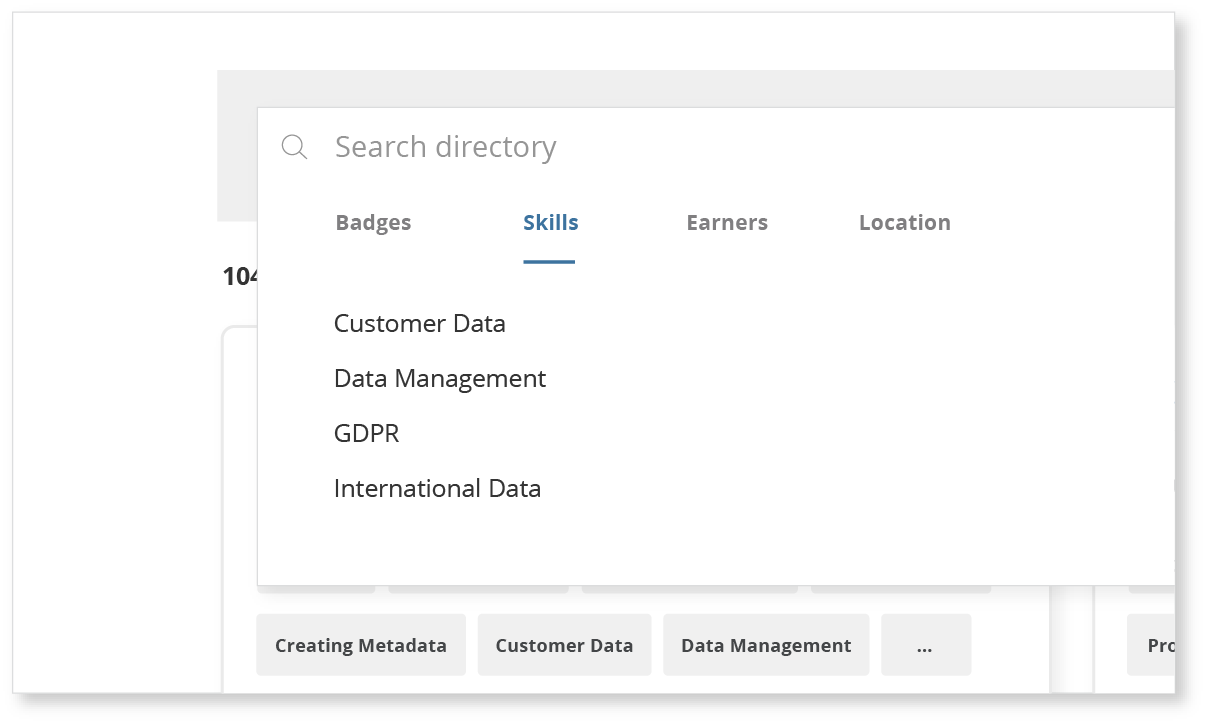Open the Earners tab
Screen dimensions: 1205x723
click(x=727, y=223)
